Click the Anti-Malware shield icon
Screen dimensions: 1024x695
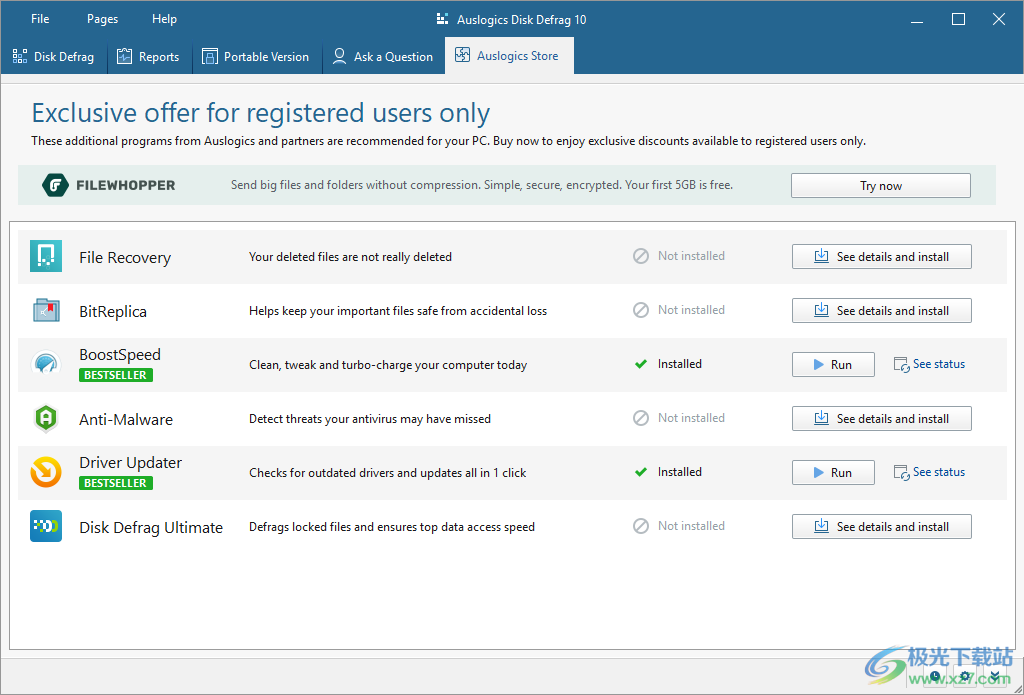click(46, 418)
